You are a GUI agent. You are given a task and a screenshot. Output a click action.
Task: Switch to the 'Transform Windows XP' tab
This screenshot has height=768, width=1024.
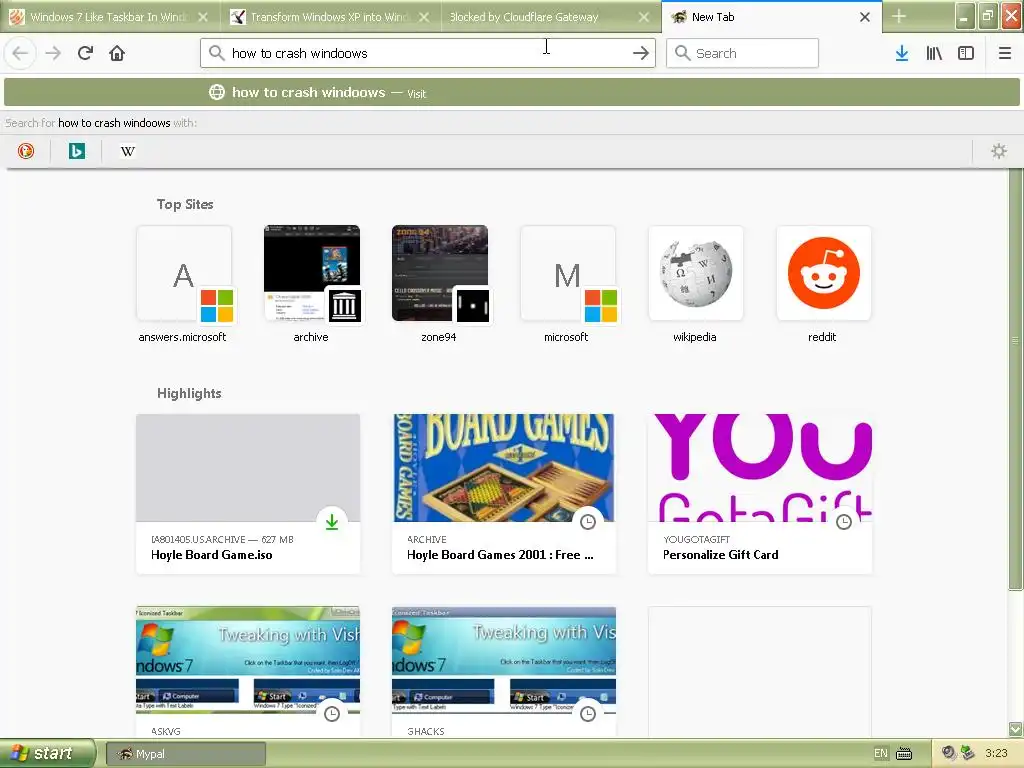tap(330, 17)
